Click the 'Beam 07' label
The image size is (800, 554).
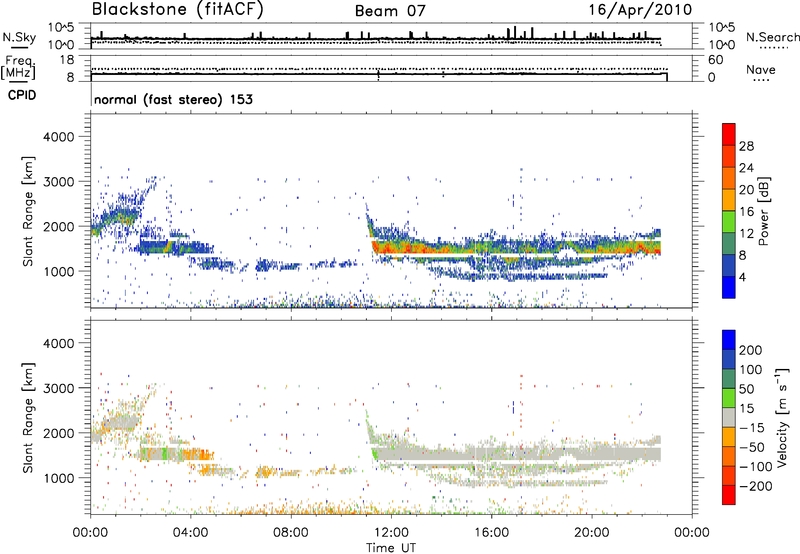[x=390, y=11]
